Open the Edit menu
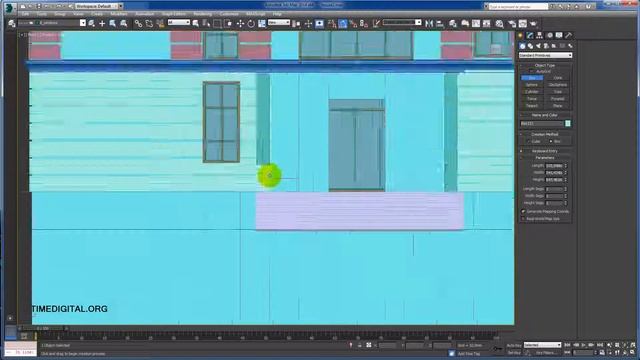The image size is (640, 360). point(25,14)
